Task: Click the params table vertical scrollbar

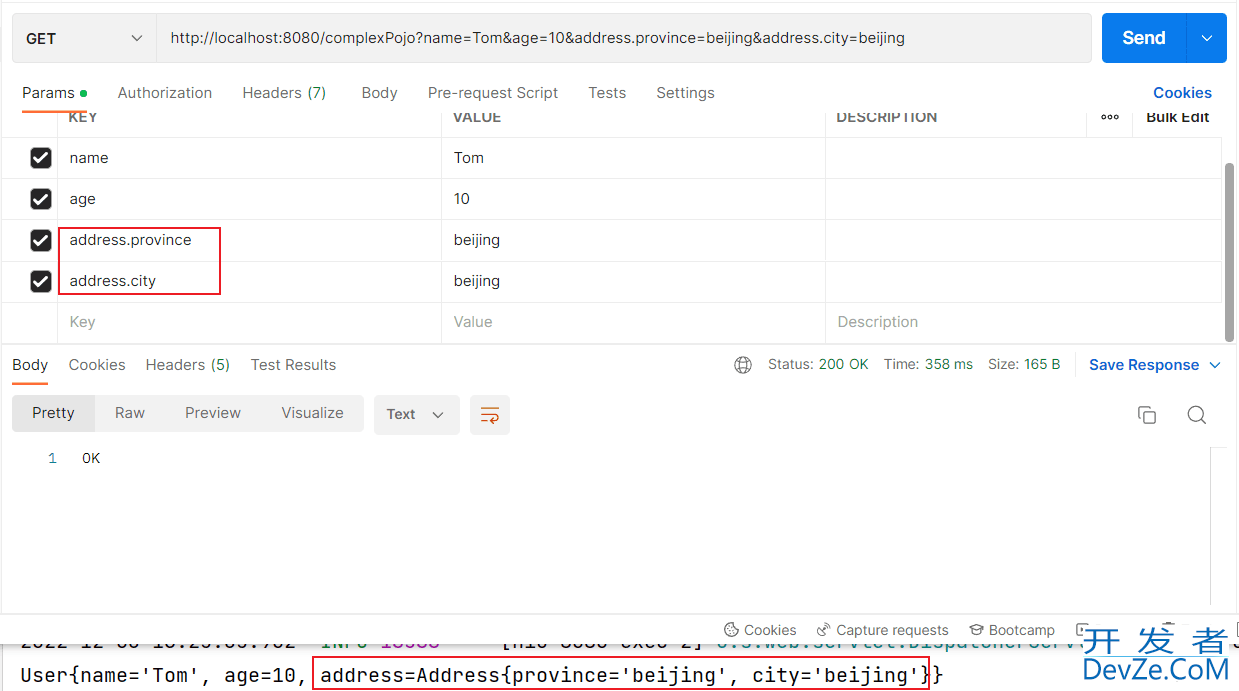Action: click(1230, 250)
